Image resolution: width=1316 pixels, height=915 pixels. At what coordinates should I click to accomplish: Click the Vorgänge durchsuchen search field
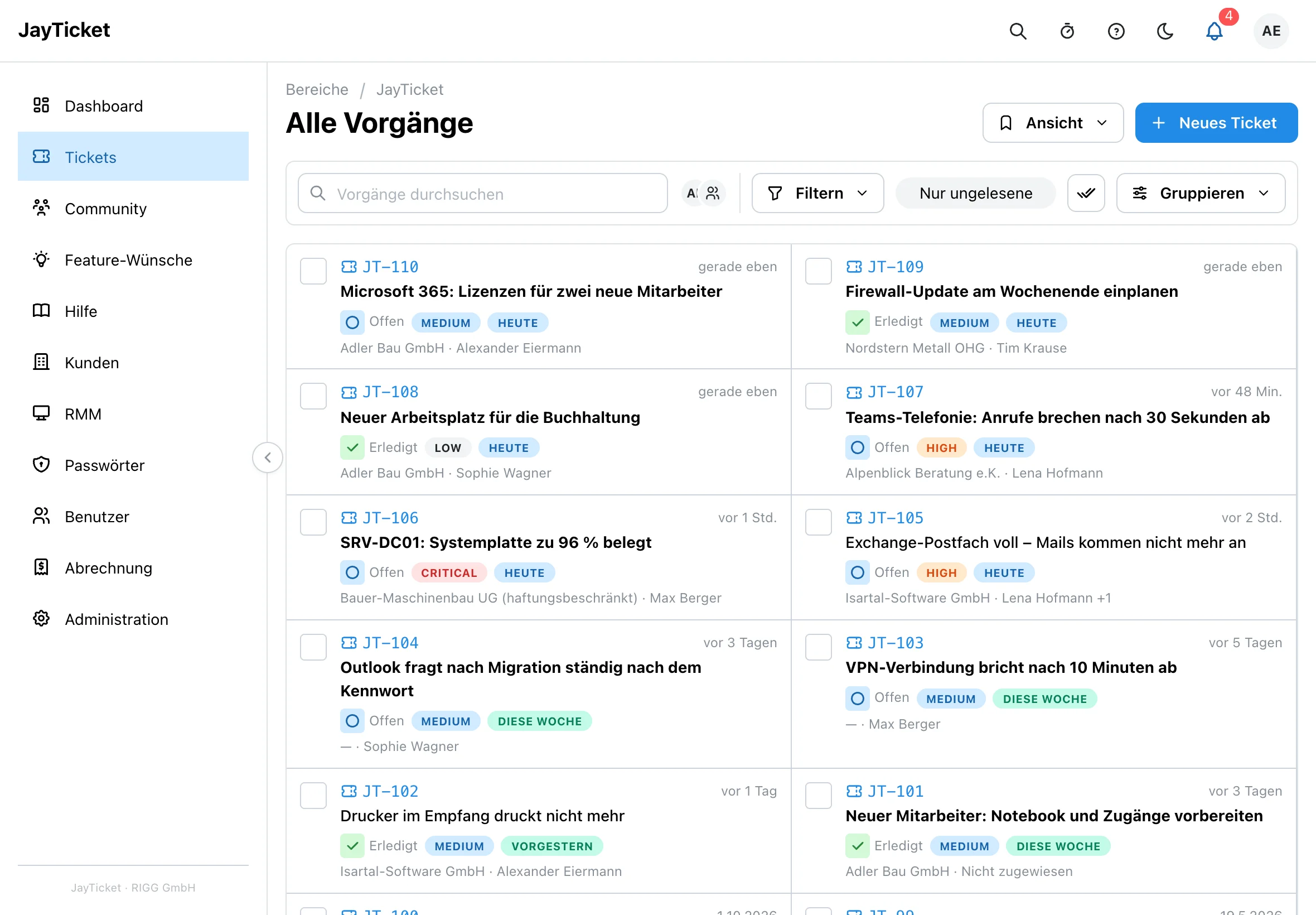[482, 193]
